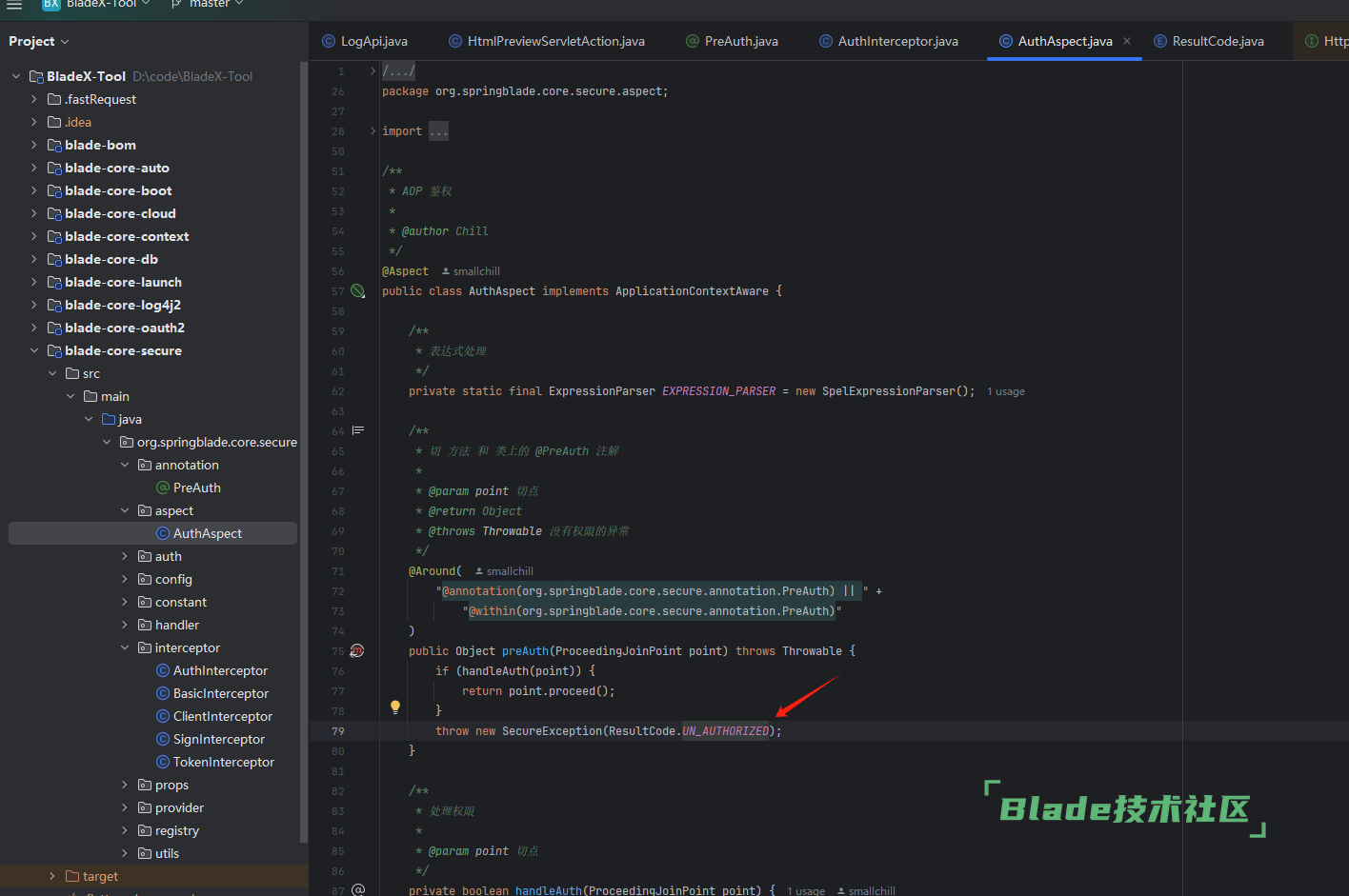
Task: Click the smallchill author hint beside @Aspect
Action: point(472,271)
